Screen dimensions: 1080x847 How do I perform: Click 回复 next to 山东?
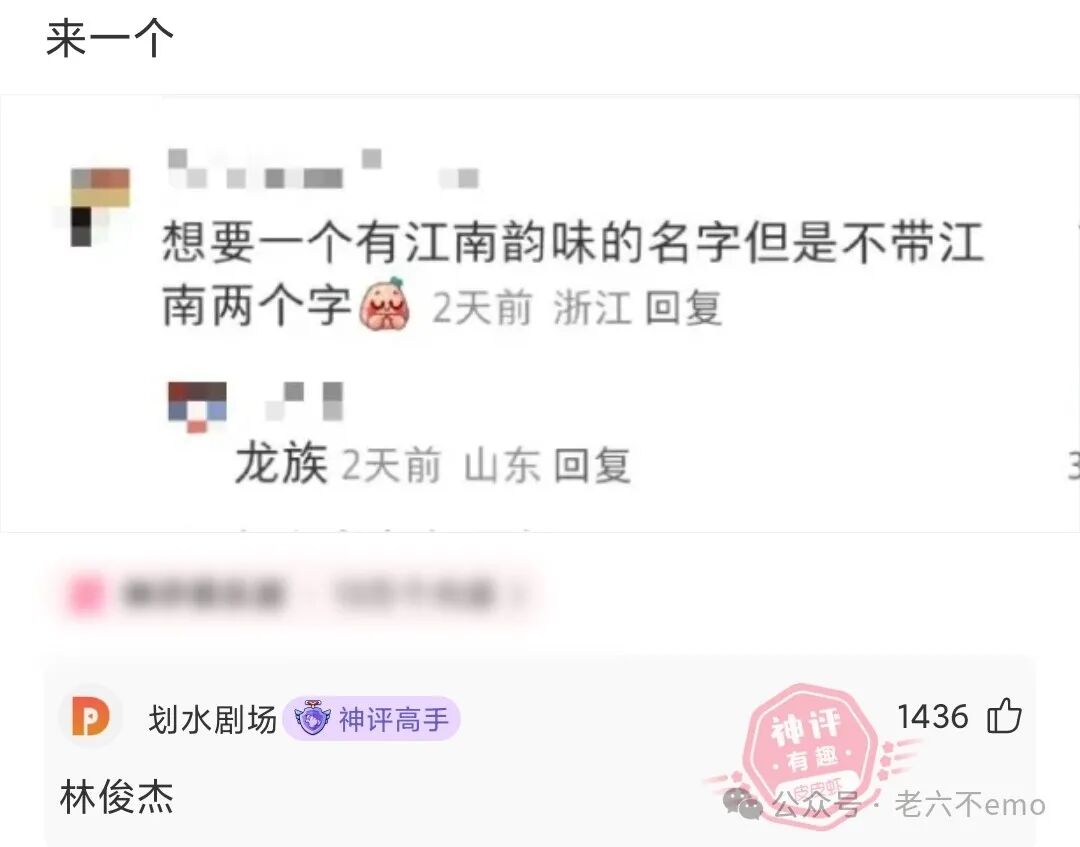tap(592, 465)
